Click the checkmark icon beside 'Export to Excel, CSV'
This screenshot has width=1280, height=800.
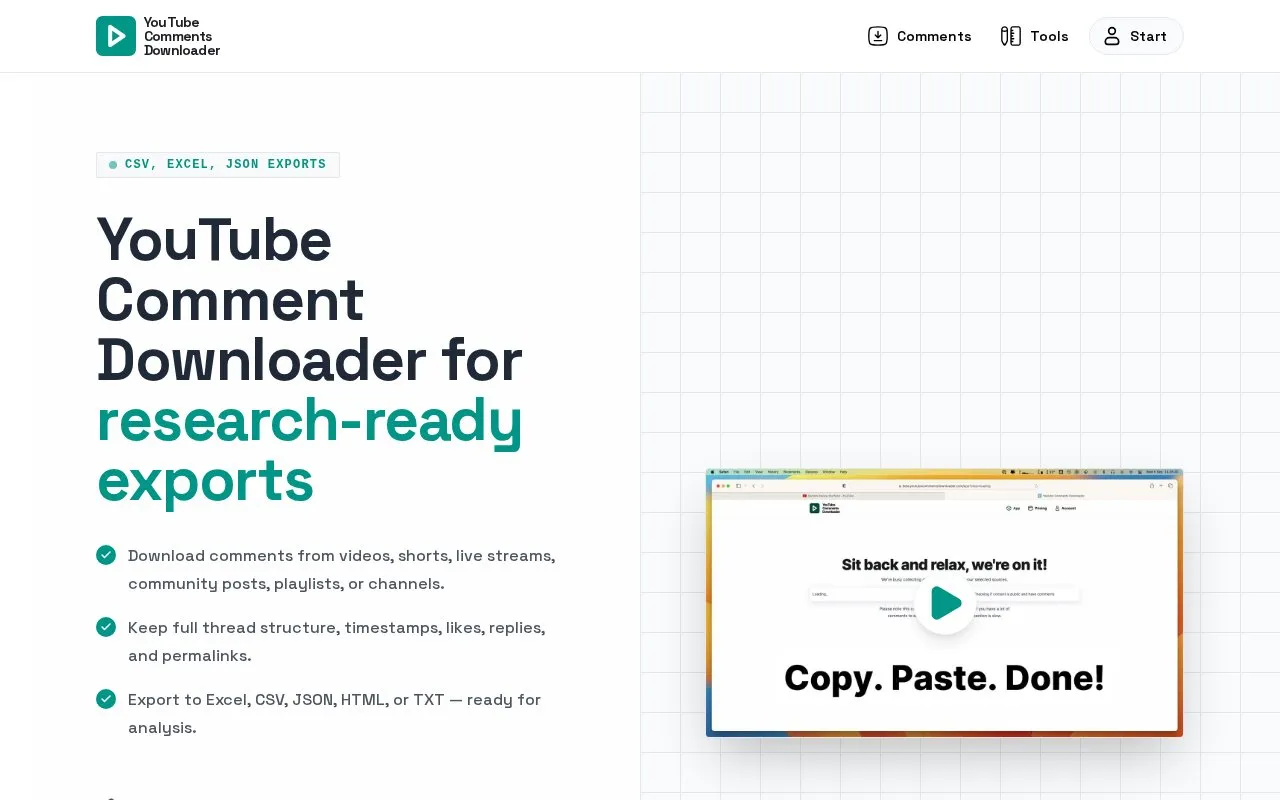point(106,699)
